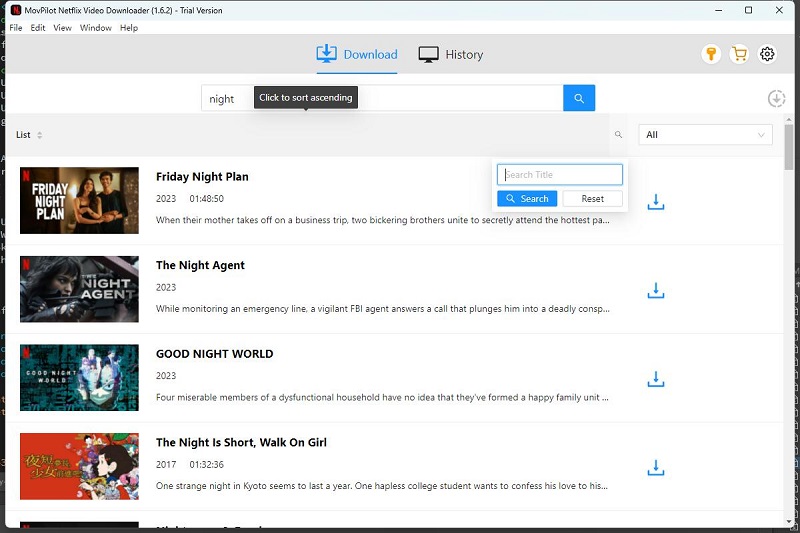Open the View menu

point(62,28)
